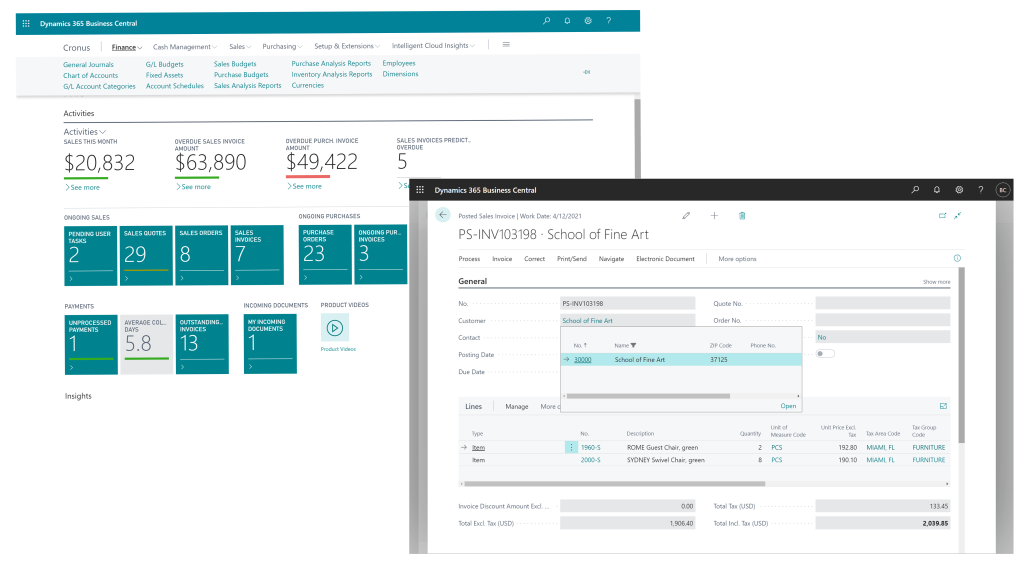Open Fixed Assets link
The width and height of the screenshot is (1024, 571).
[164, 75]
